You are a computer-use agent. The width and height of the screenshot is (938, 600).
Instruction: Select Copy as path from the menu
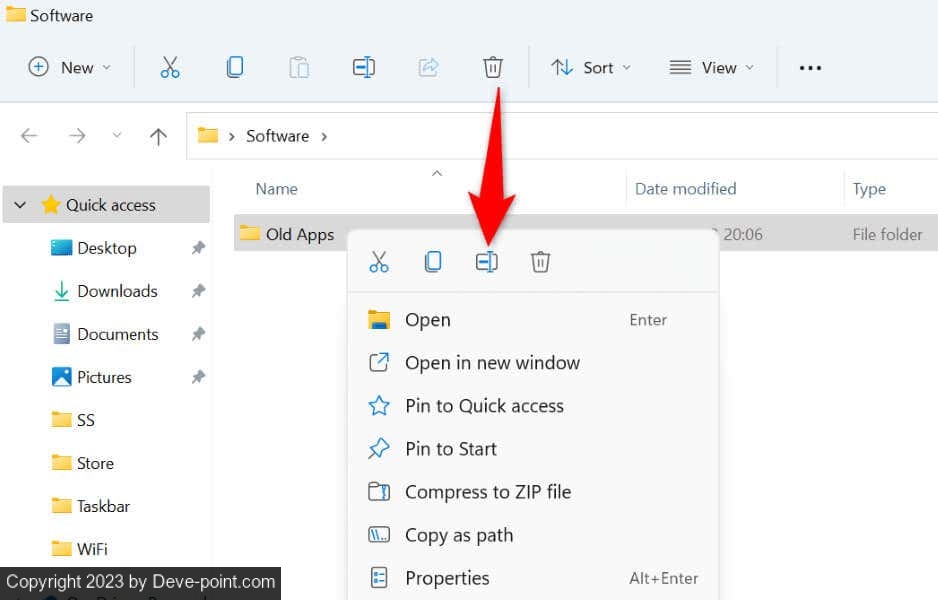click(458, 535)
